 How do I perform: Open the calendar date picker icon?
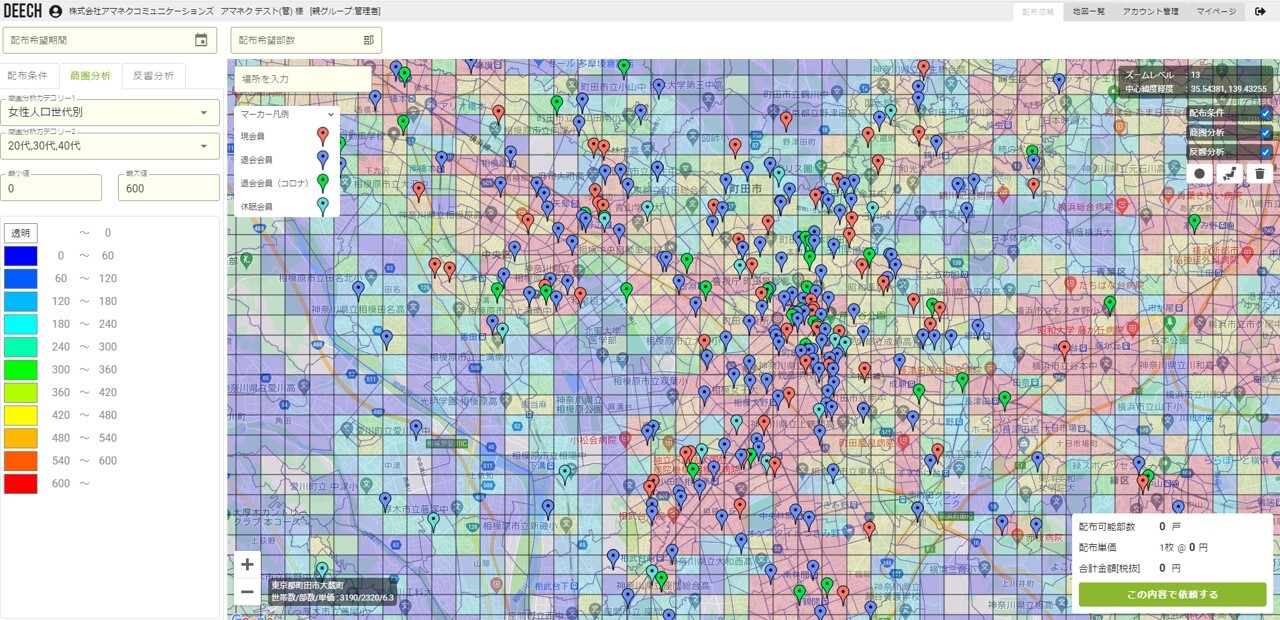point(201,40)
